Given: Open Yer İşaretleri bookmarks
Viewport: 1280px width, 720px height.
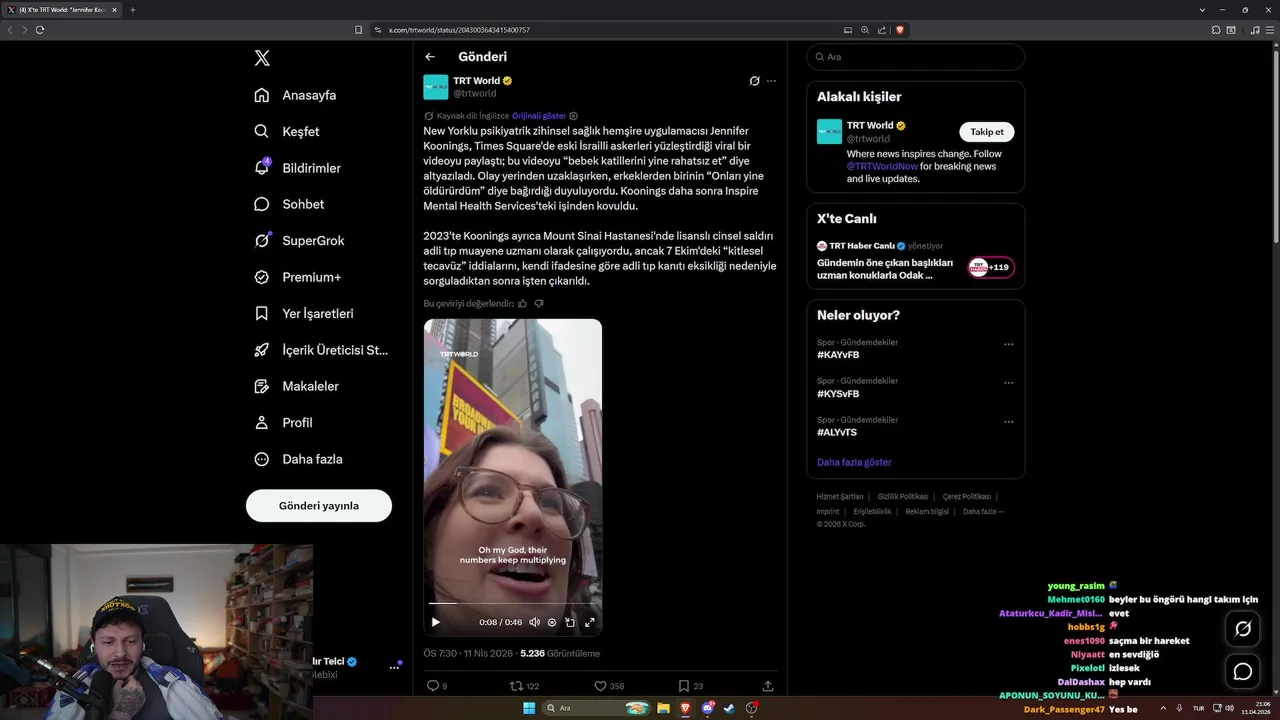Looking at the screenshot, I should (x=304, y=313).
